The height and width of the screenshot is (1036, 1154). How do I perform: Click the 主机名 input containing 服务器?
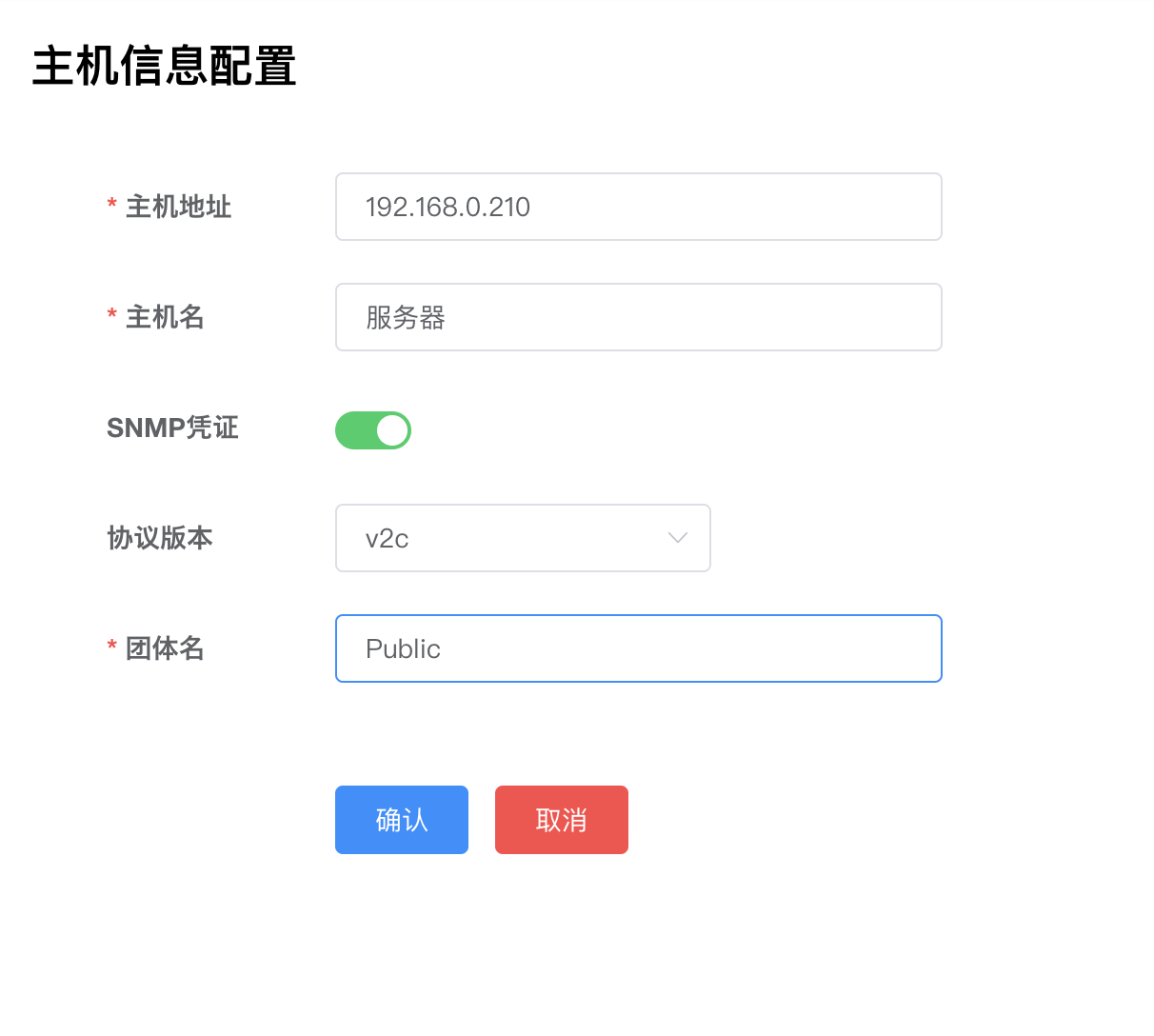coord(638,317)
